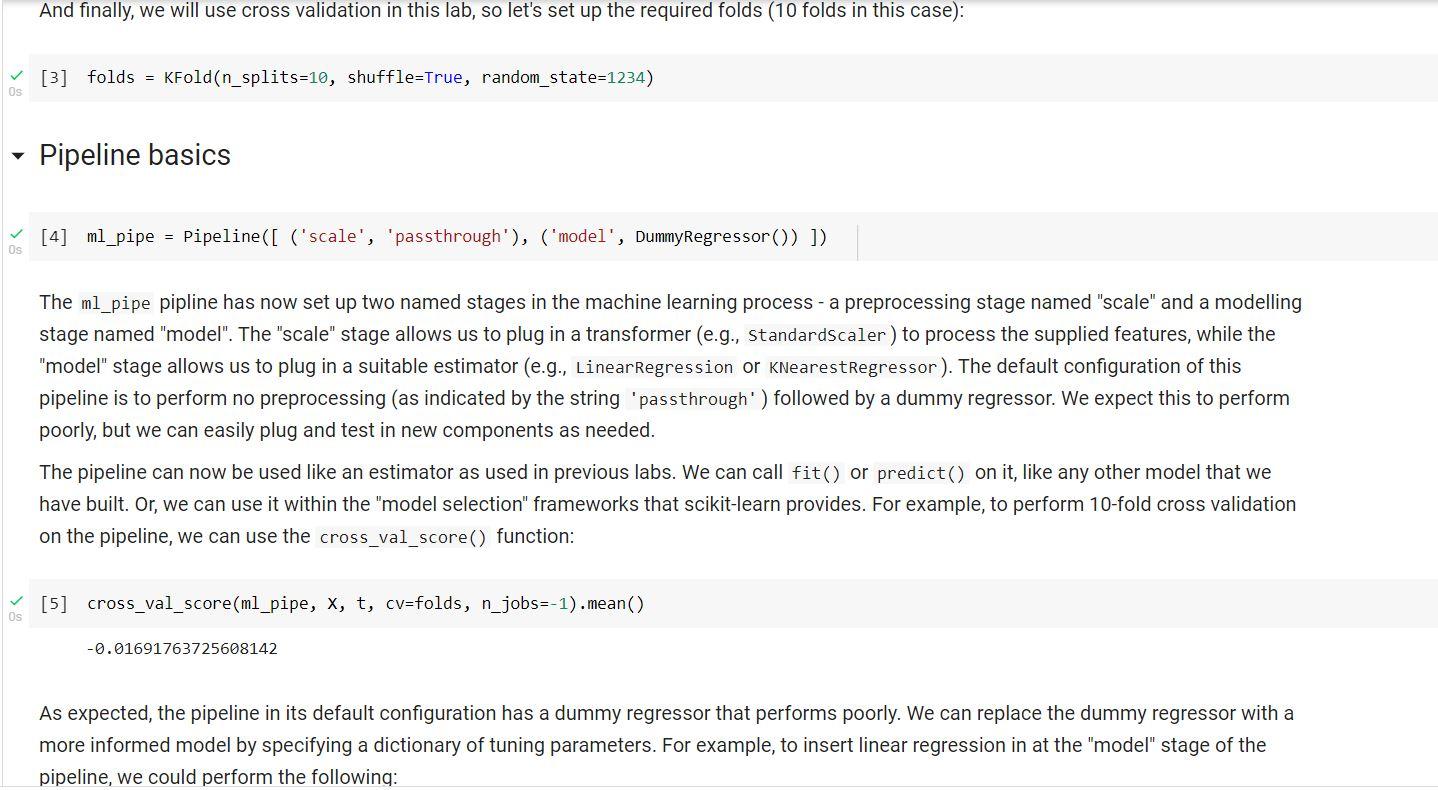Click inside the Pipeline definition code cell

[x=450, y=236]
